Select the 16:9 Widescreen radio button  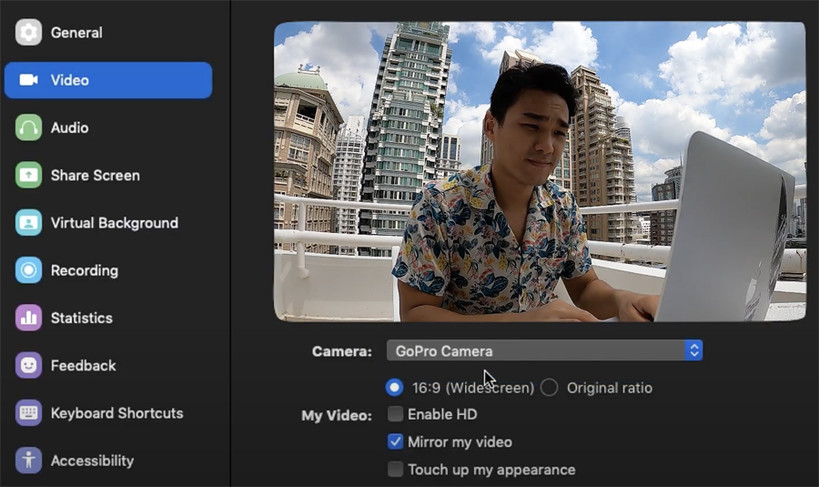click(395, 387)
